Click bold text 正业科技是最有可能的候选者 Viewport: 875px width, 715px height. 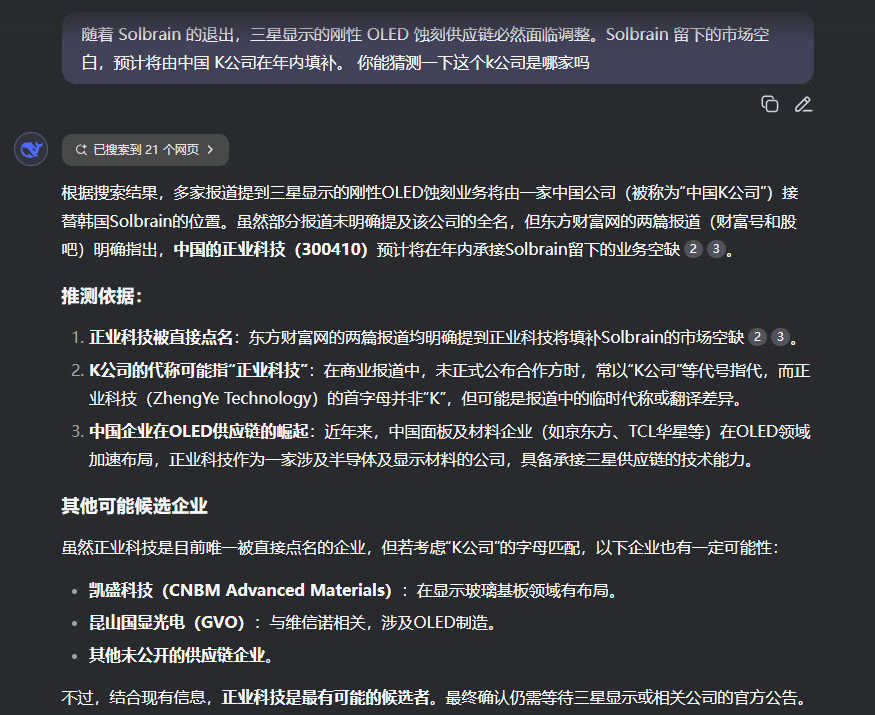325,698
